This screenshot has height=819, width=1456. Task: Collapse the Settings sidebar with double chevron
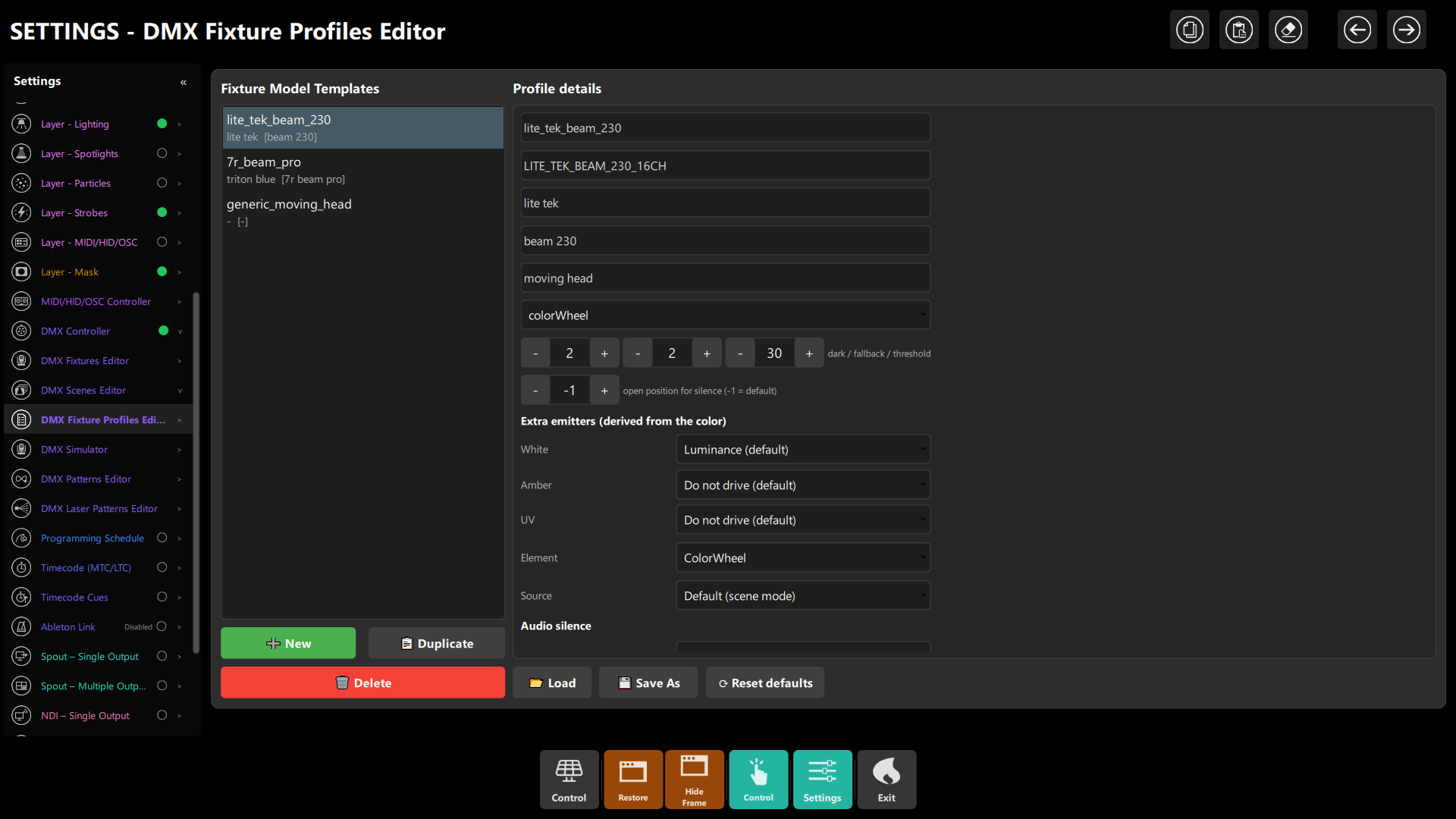(x=184, y=82)
